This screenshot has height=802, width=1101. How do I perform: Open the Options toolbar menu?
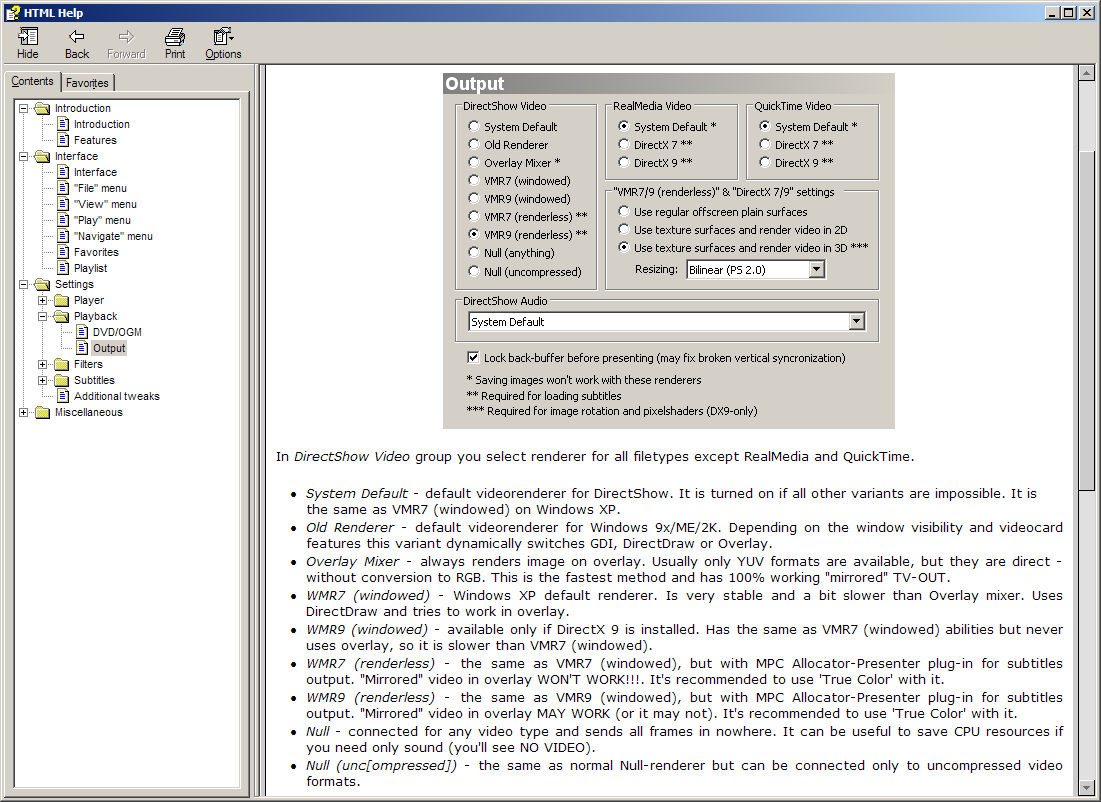[223, 38]
